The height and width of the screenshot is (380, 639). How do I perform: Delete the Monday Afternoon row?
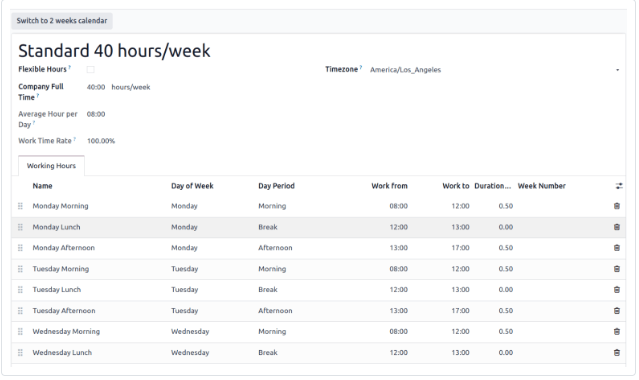click(617, 248)
